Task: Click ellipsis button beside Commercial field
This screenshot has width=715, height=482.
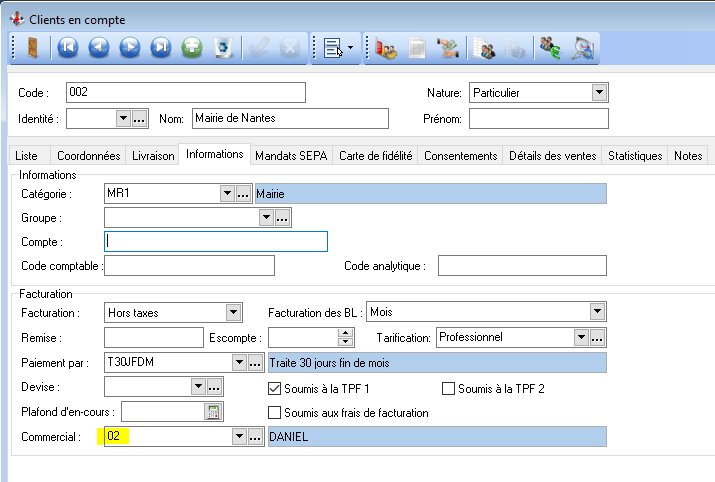Action: 255,437
